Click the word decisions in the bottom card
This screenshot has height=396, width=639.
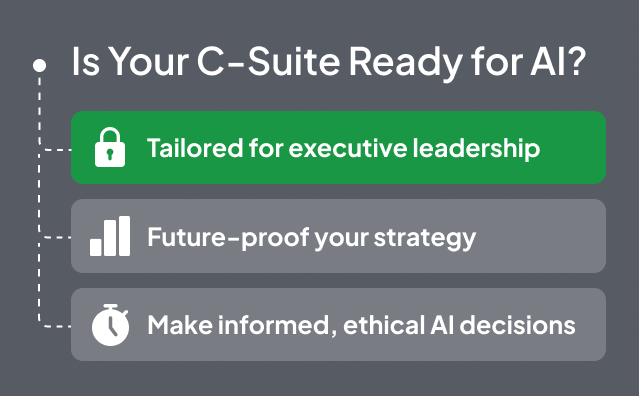point(518,325)
